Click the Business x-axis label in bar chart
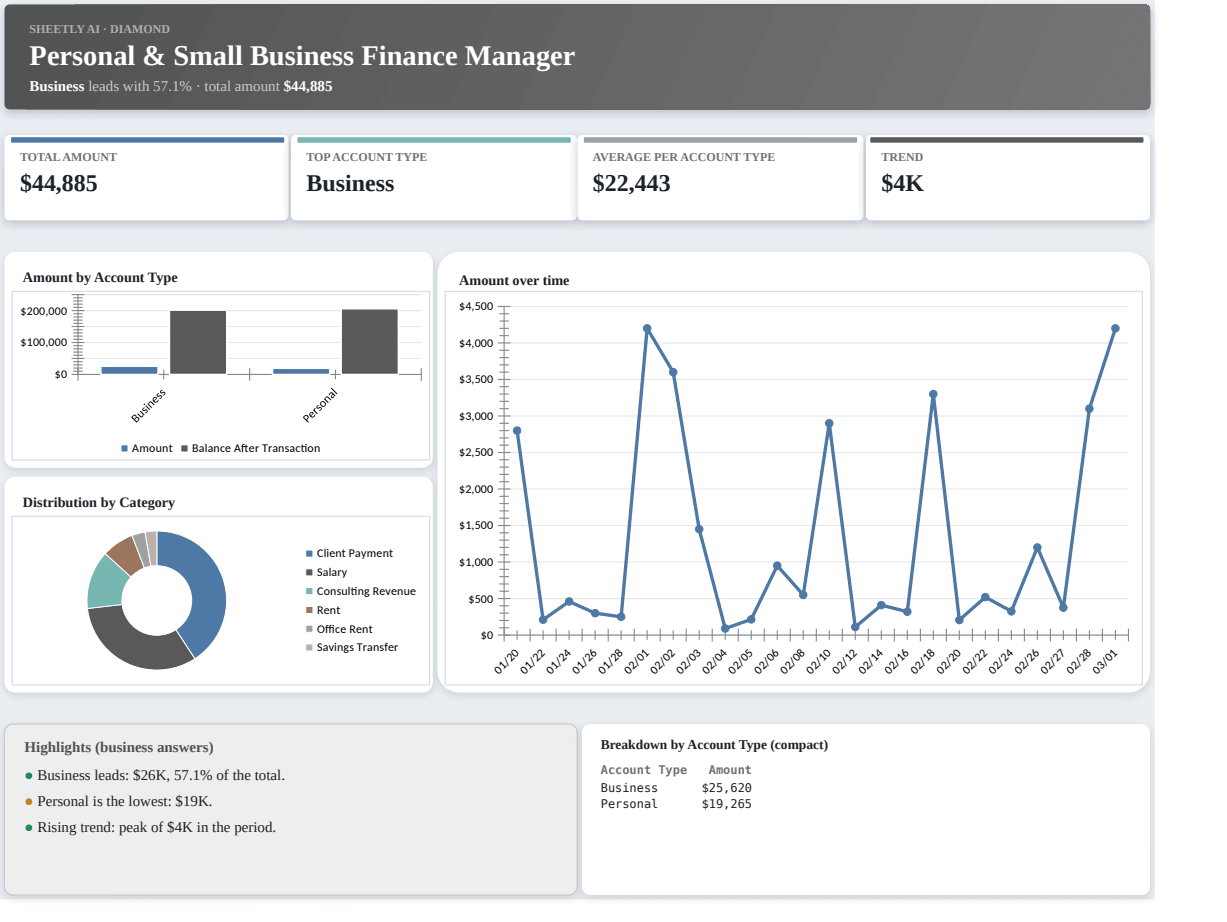The height and width of the screenshot is (922, 1227). 148,404
